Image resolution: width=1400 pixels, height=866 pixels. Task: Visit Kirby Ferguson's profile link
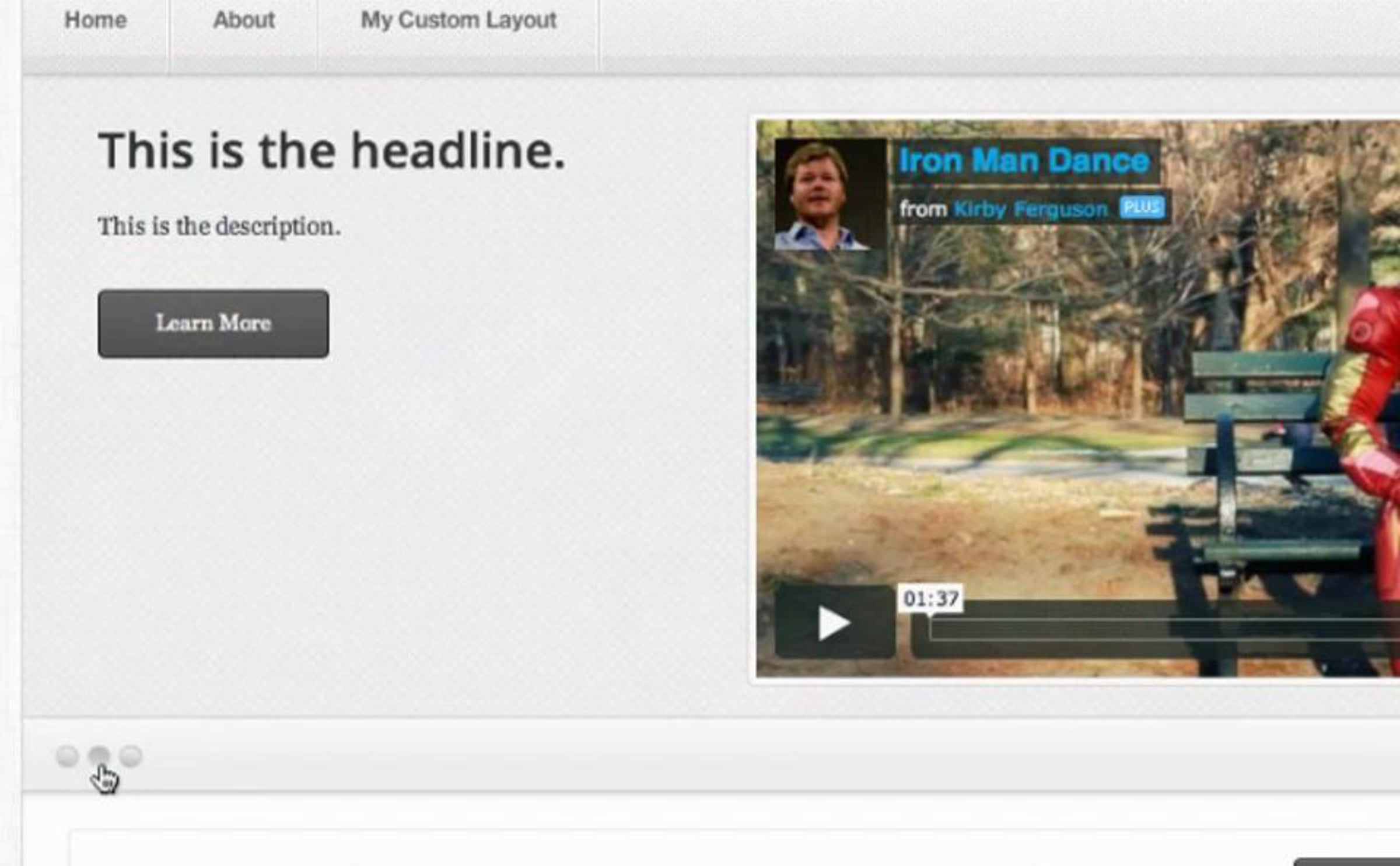tap(1031, 209)
